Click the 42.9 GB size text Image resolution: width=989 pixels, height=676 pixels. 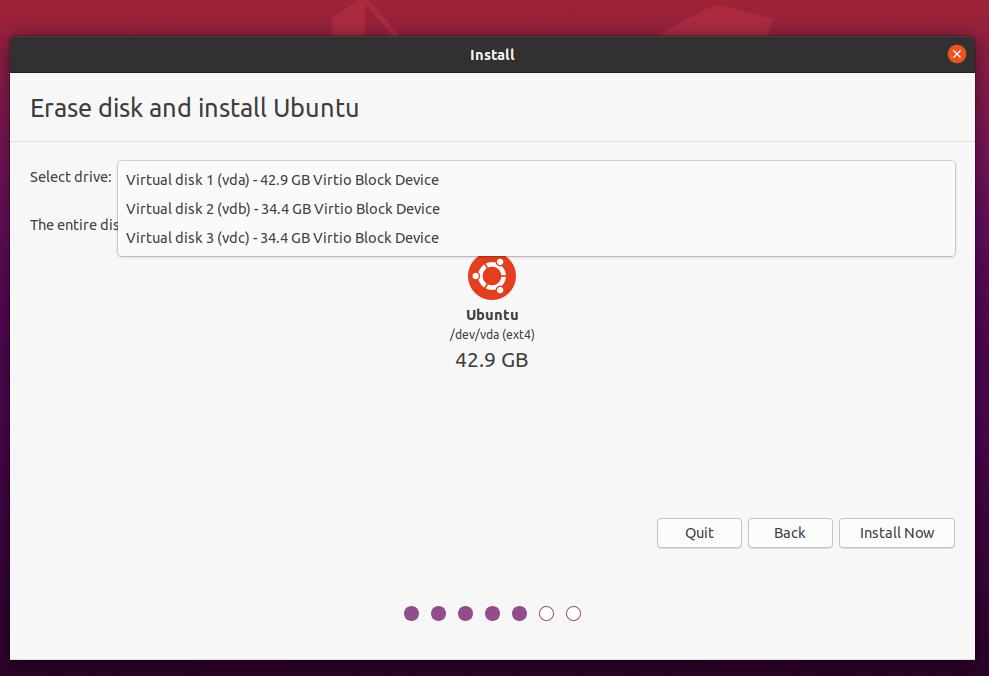coord(492,360)
